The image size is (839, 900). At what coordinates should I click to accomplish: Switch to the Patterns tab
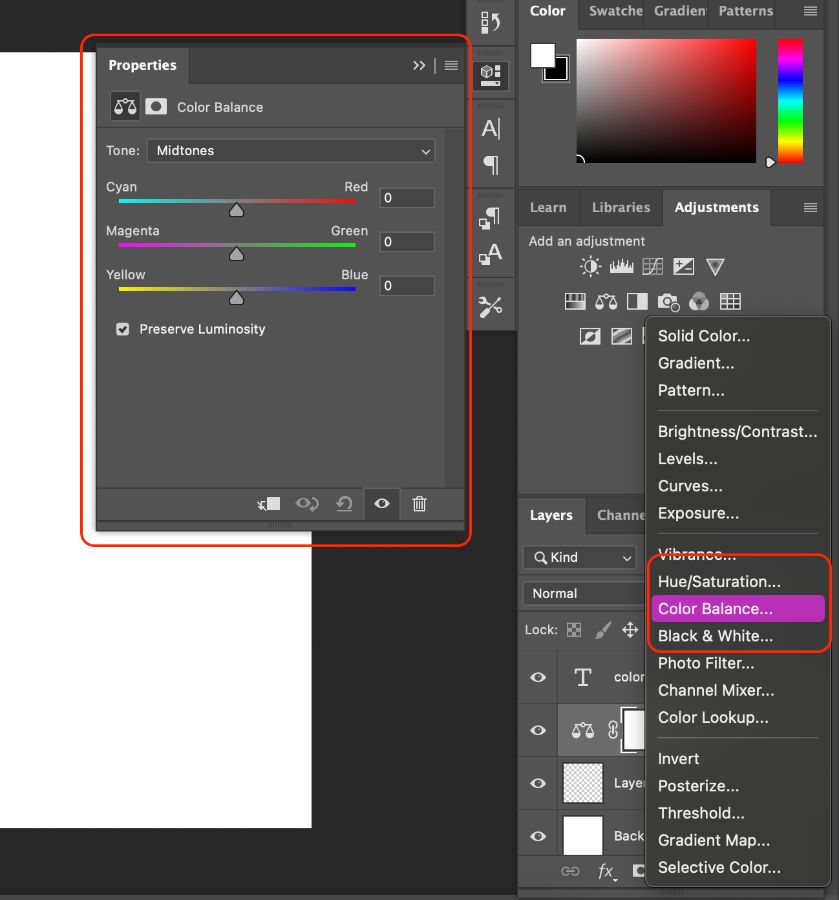(x=745, y=11)
